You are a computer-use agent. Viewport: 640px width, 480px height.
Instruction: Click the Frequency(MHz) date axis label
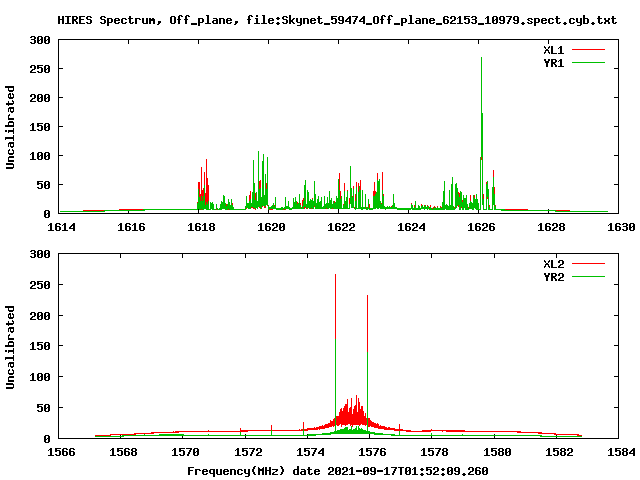pyautogui.click(x=338, y=471)
